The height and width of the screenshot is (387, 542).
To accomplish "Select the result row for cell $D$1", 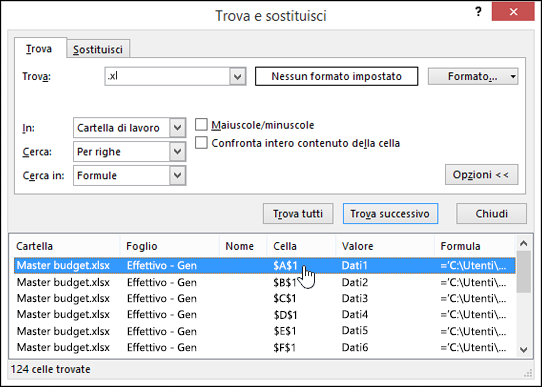I will coord(265,314).
